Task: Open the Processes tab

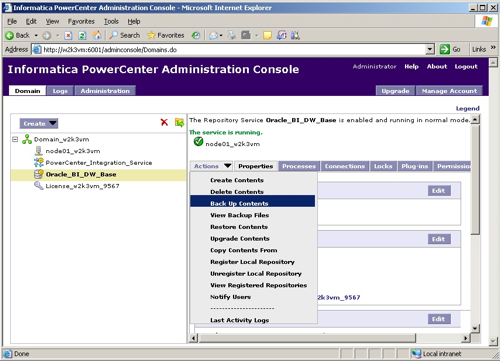Action: point(299,166)
